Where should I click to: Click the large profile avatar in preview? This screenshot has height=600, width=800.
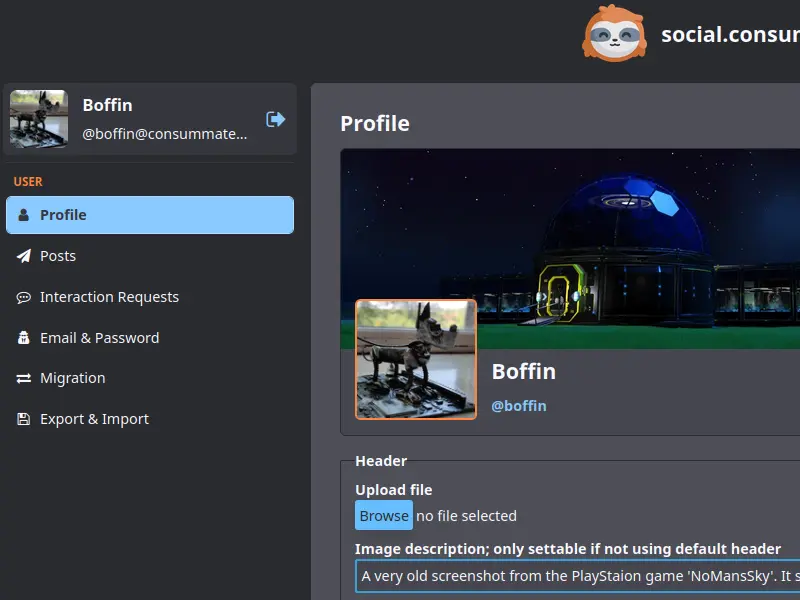[416, 359]
